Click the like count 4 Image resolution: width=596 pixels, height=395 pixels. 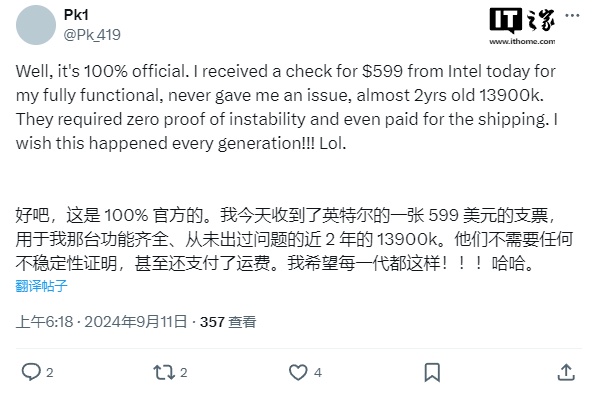(318, 373)
